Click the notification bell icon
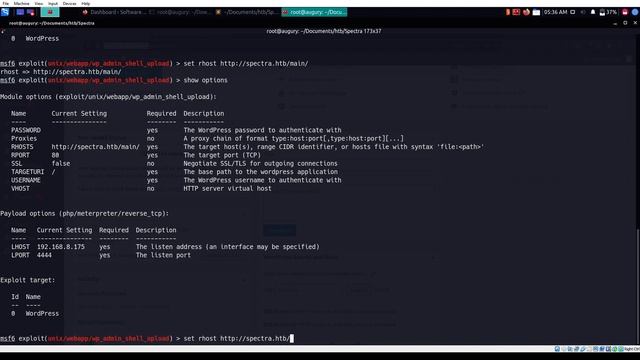This screenshot has width=640, height=360. [593, 12]
